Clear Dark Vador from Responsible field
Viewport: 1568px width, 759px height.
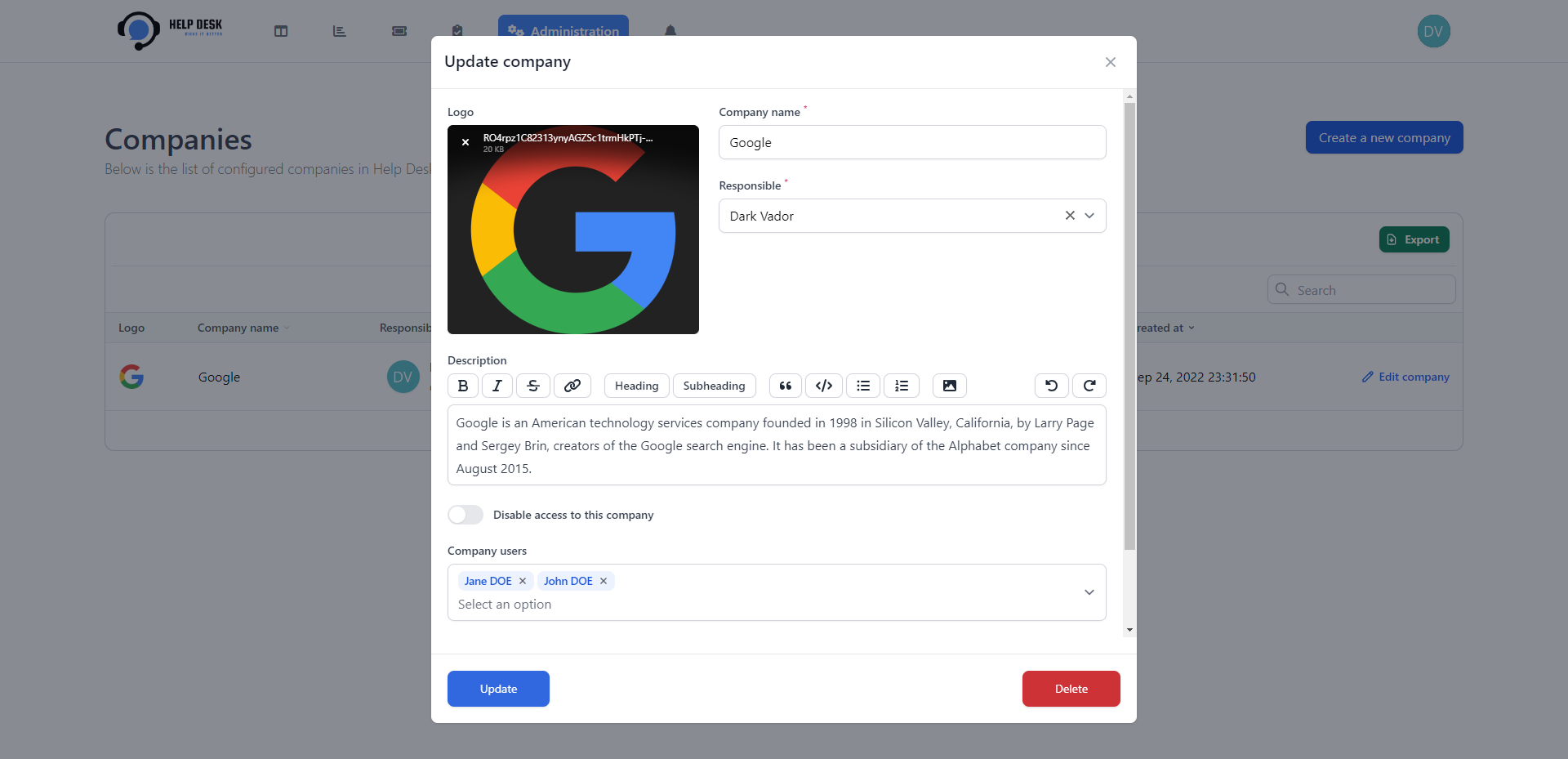tap(1070, 216)
